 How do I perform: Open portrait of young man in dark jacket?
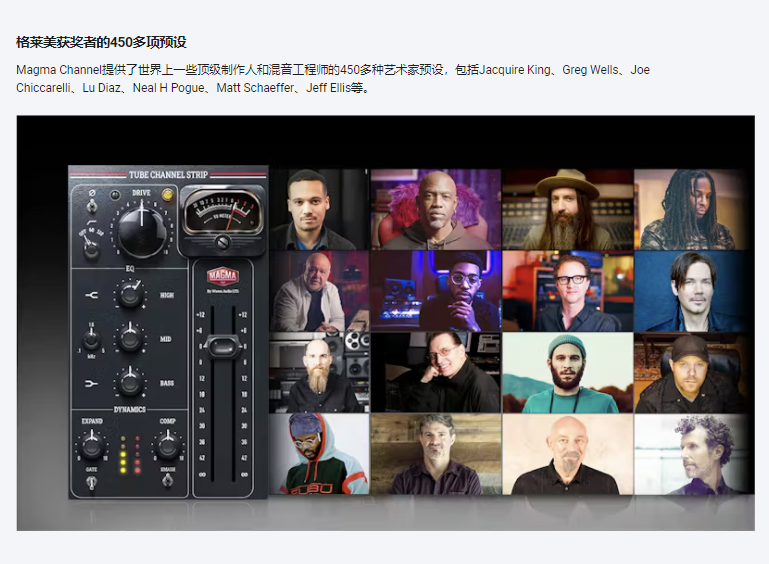pos(319,209)
